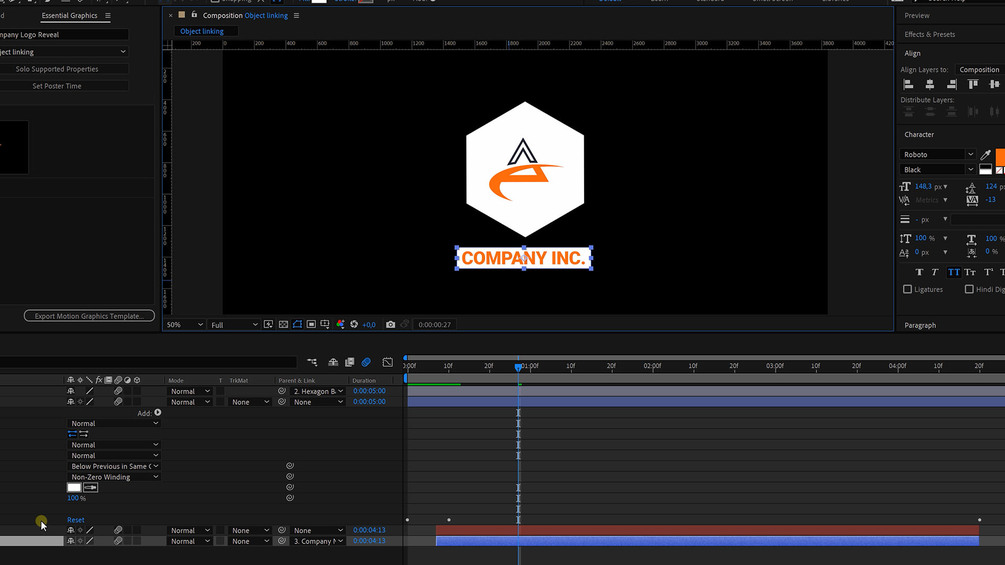This screenshot has width=1005, height=565.
Task: Toggle the composition panel lock icon
Action: [194, 15]
